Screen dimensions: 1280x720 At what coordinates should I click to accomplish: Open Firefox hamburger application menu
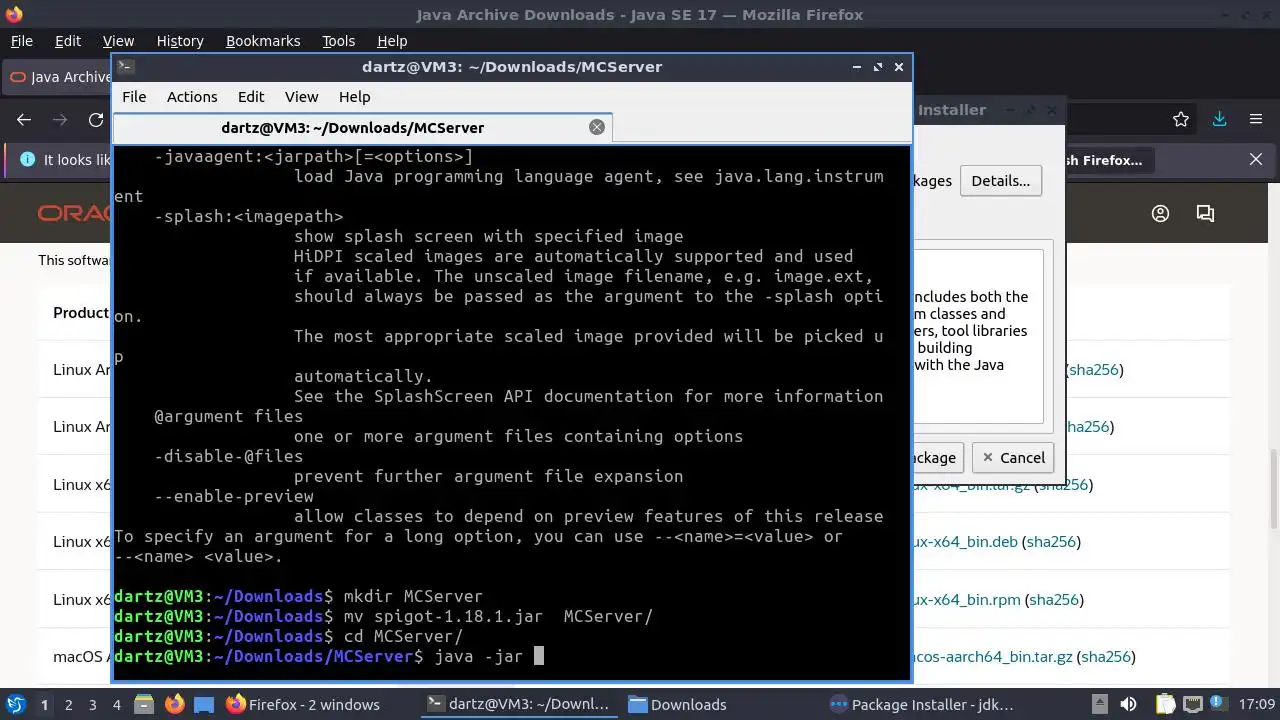pos(1256,120)
